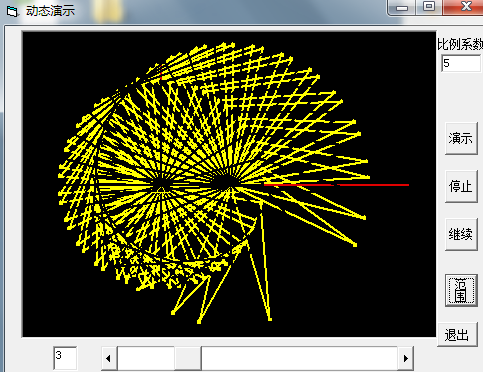Click the 演示 demo button

(461, 138)
